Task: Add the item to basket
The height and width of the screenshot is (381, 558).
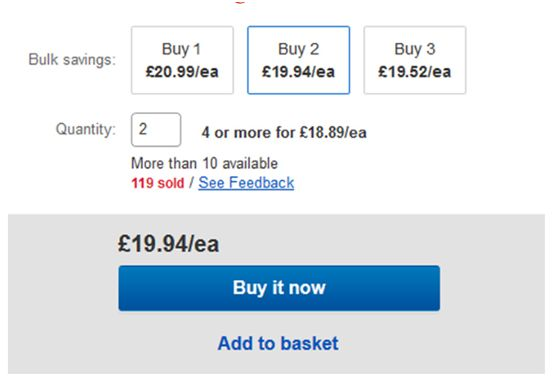Action: pos(278,344)
